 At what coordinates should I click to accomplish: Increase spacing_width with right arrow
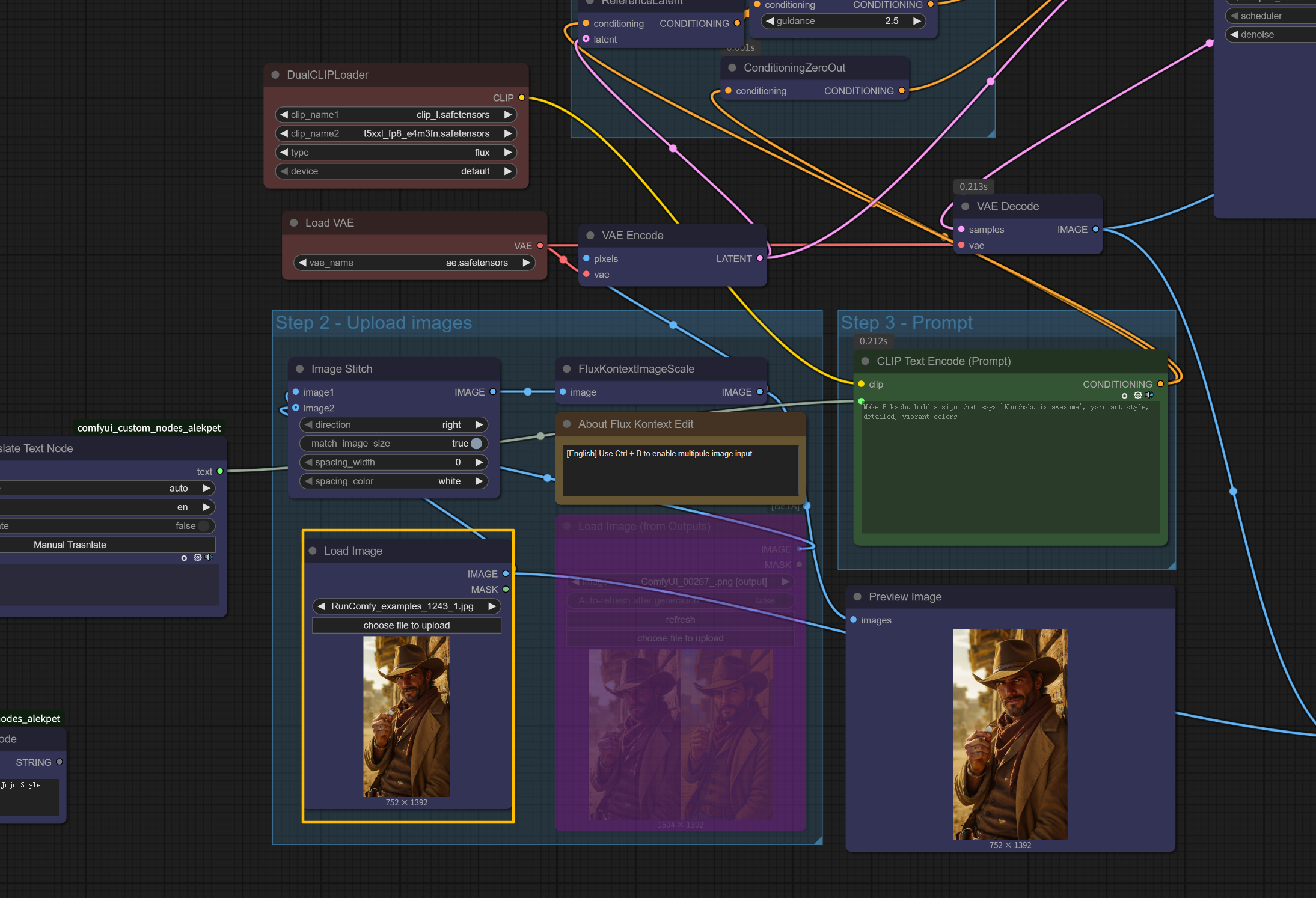click(479, 462)
